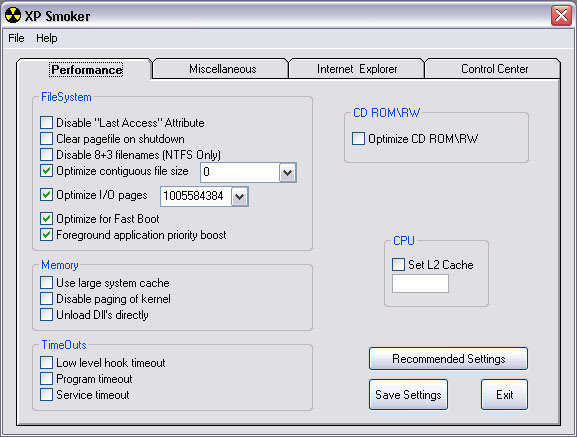Viewport: 577px width, 437px height.
Task: Toggle Optimize for Fast Boot
Action: 46,218
